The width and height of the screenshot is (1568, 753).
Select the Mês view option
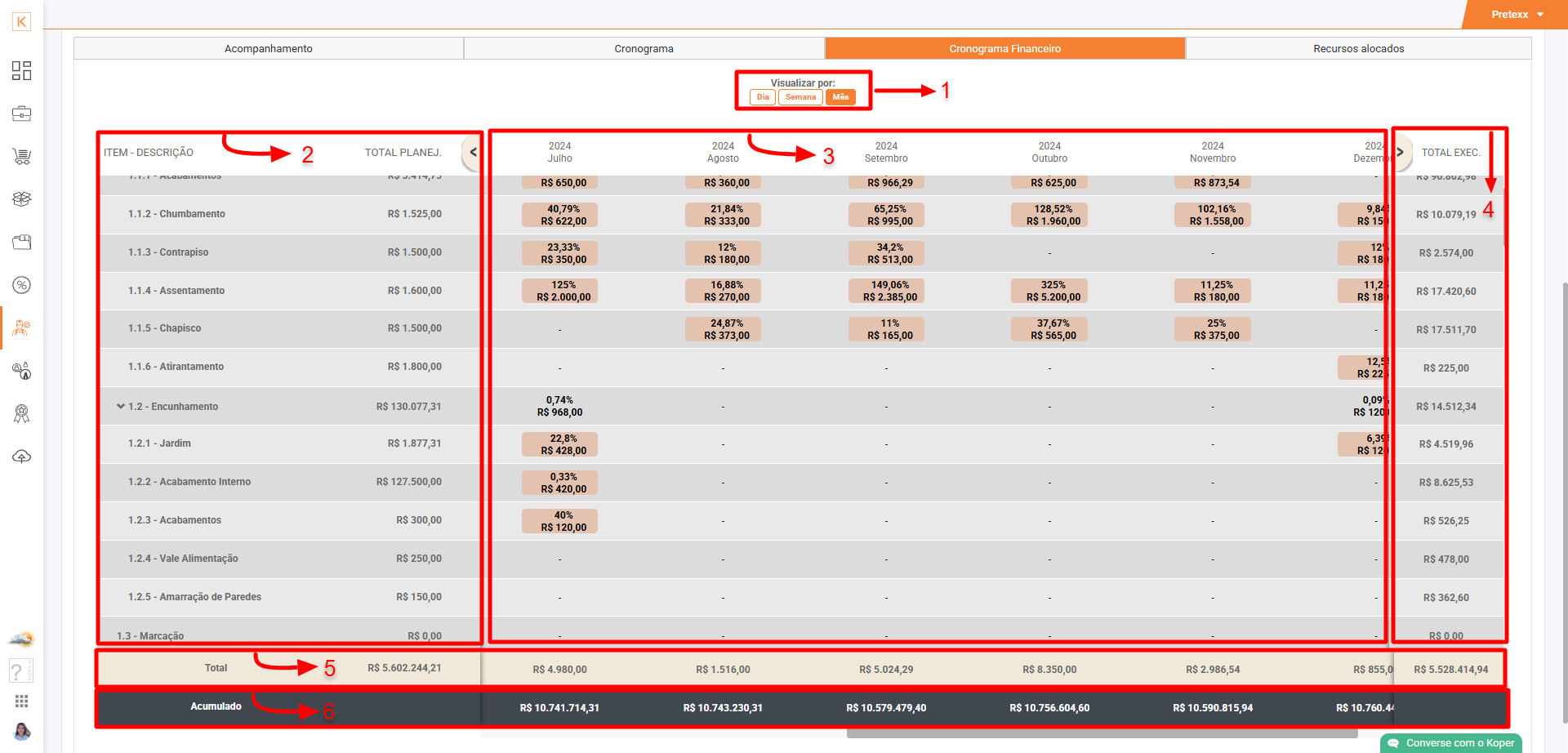[x=840, y=97]
